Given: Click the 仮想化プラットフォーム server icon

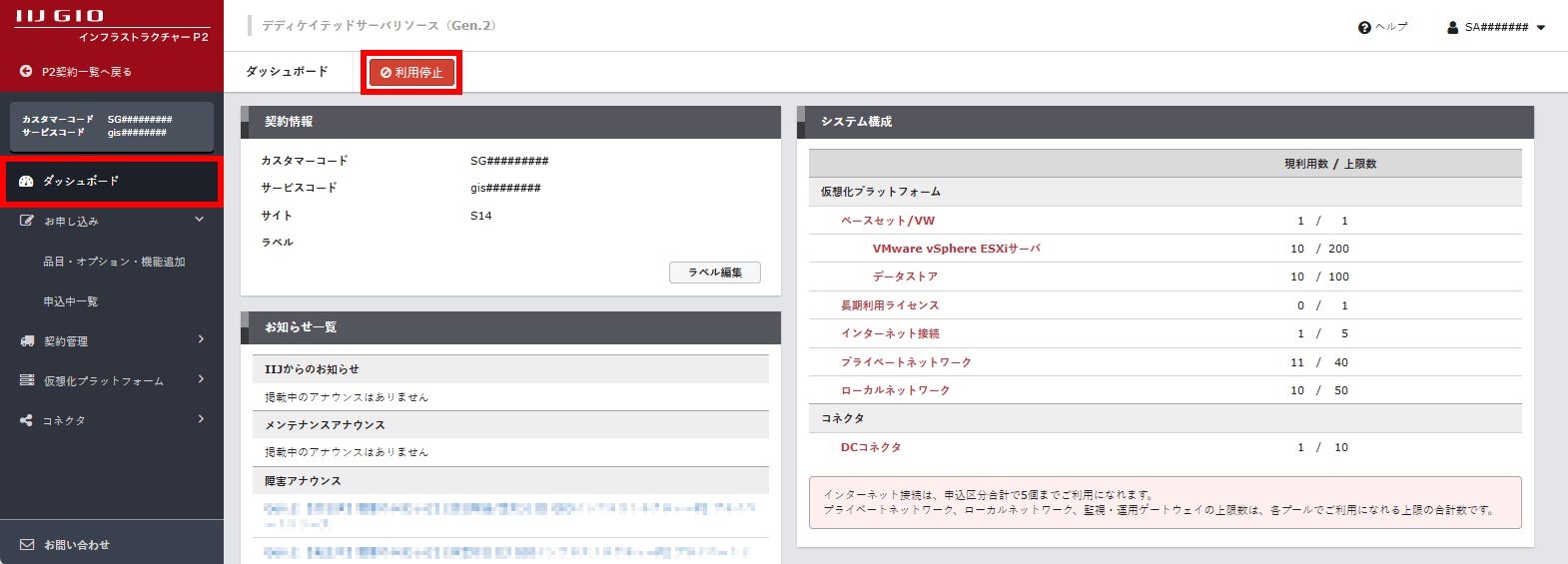Looking at the screenshot, I should coord(27,380).
